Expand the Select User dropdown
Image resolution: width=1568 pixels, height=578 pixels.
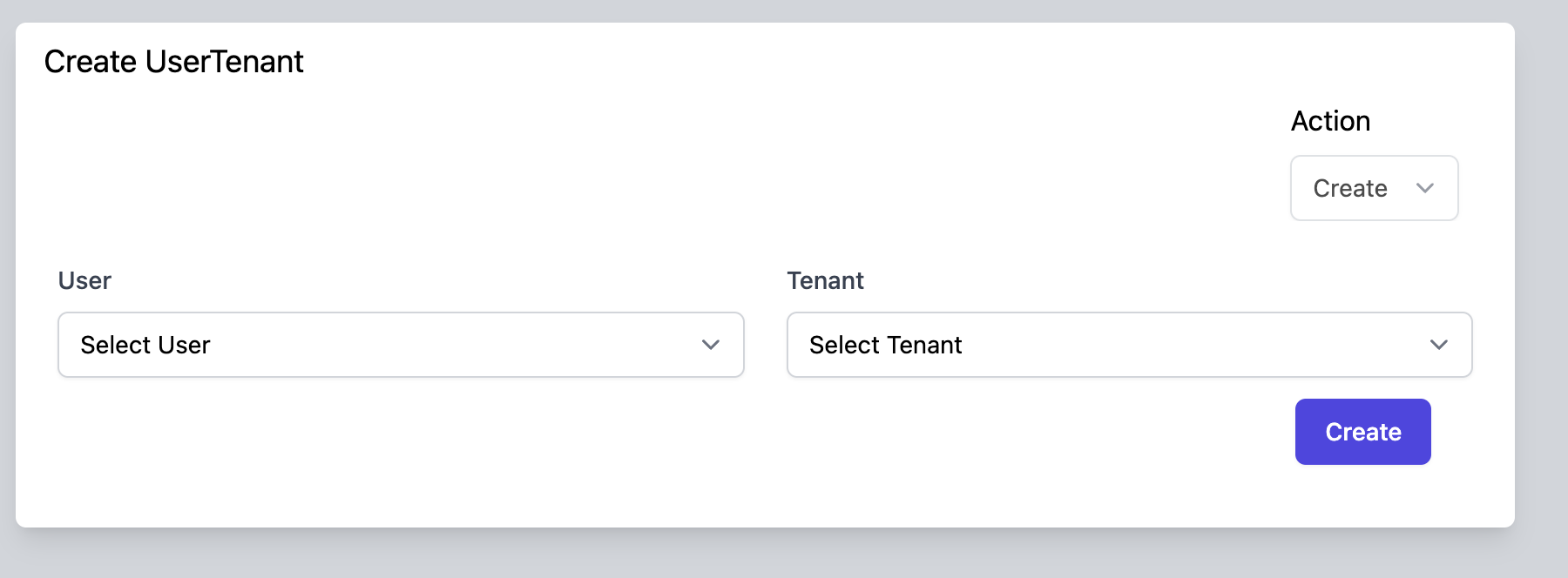click(x=401, y=345)
